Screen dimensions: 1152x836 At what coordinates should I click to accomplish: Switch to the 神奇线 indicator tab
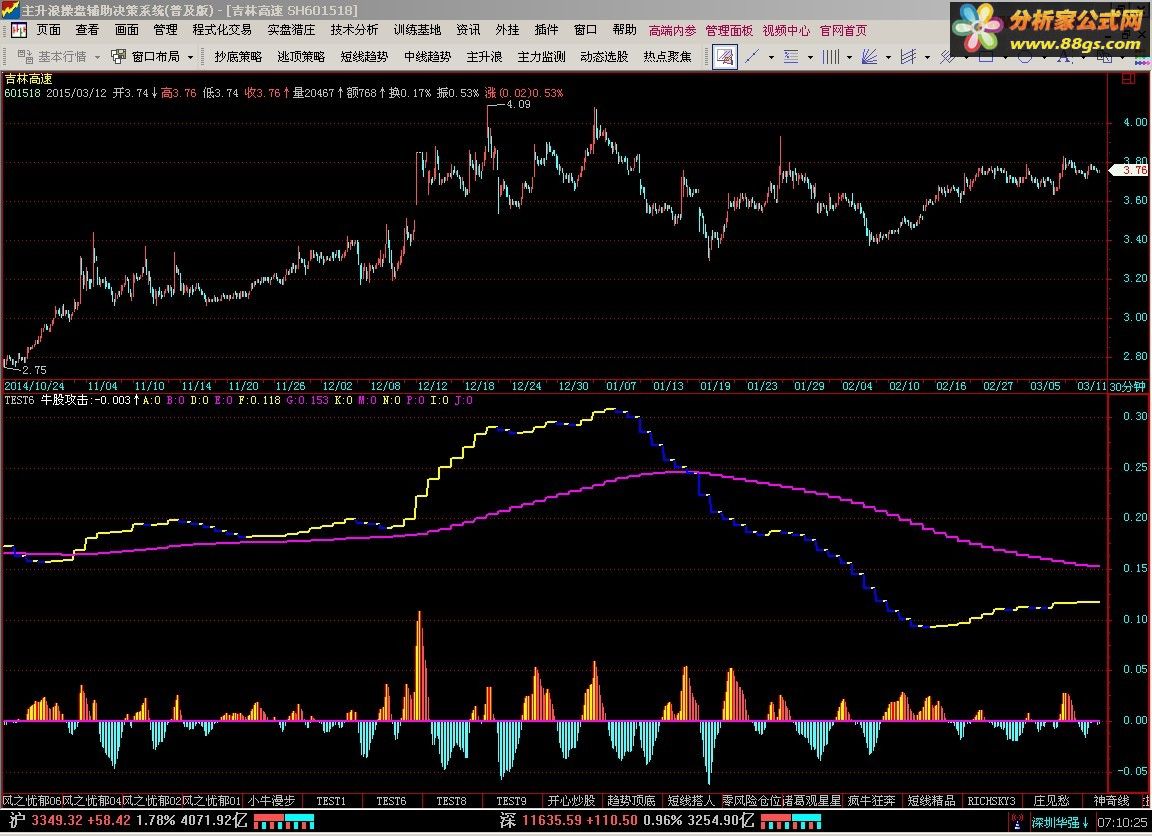tap(1111, 801)
